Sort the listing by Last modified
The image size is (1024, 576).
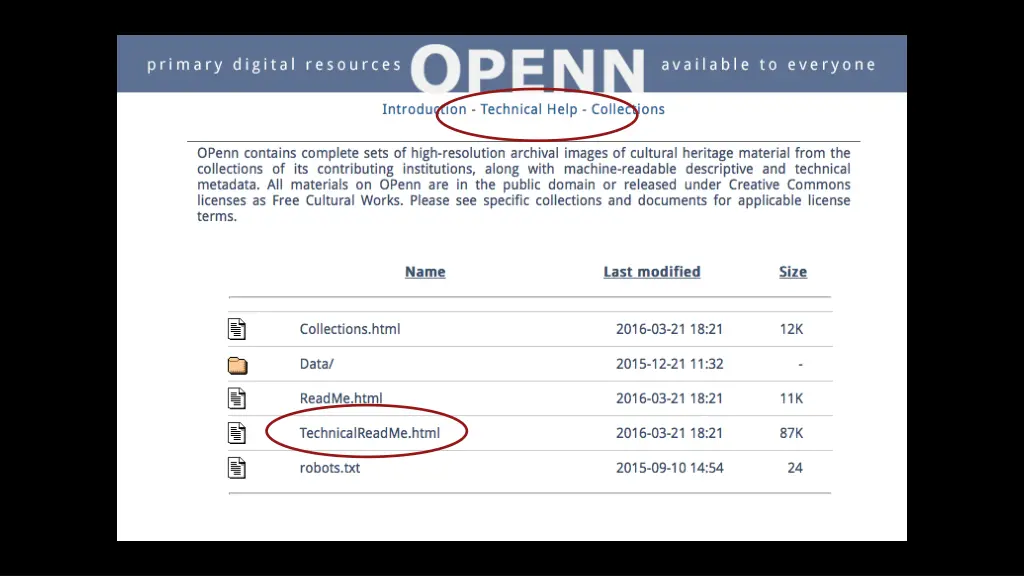[x=652, y=272]
